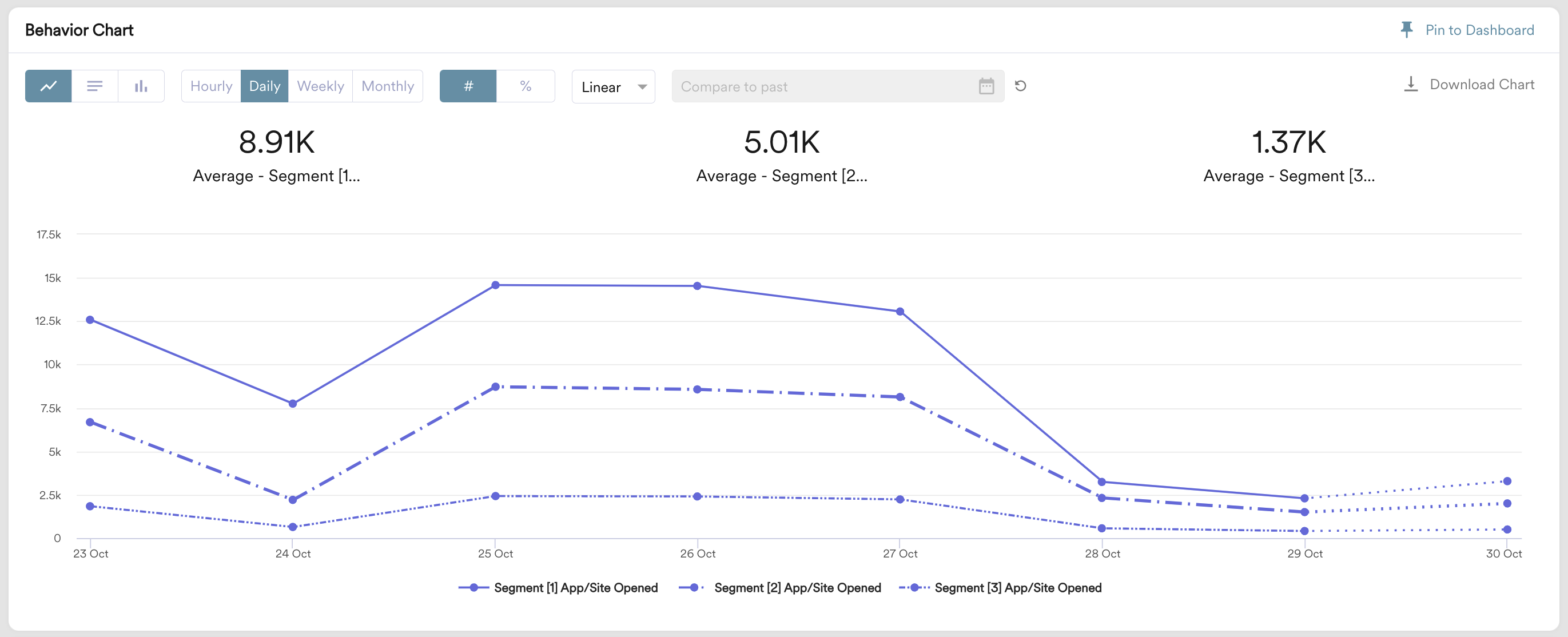Select the Monthly granularity tab
The image size is (1568, 637).
pos(387,86)
